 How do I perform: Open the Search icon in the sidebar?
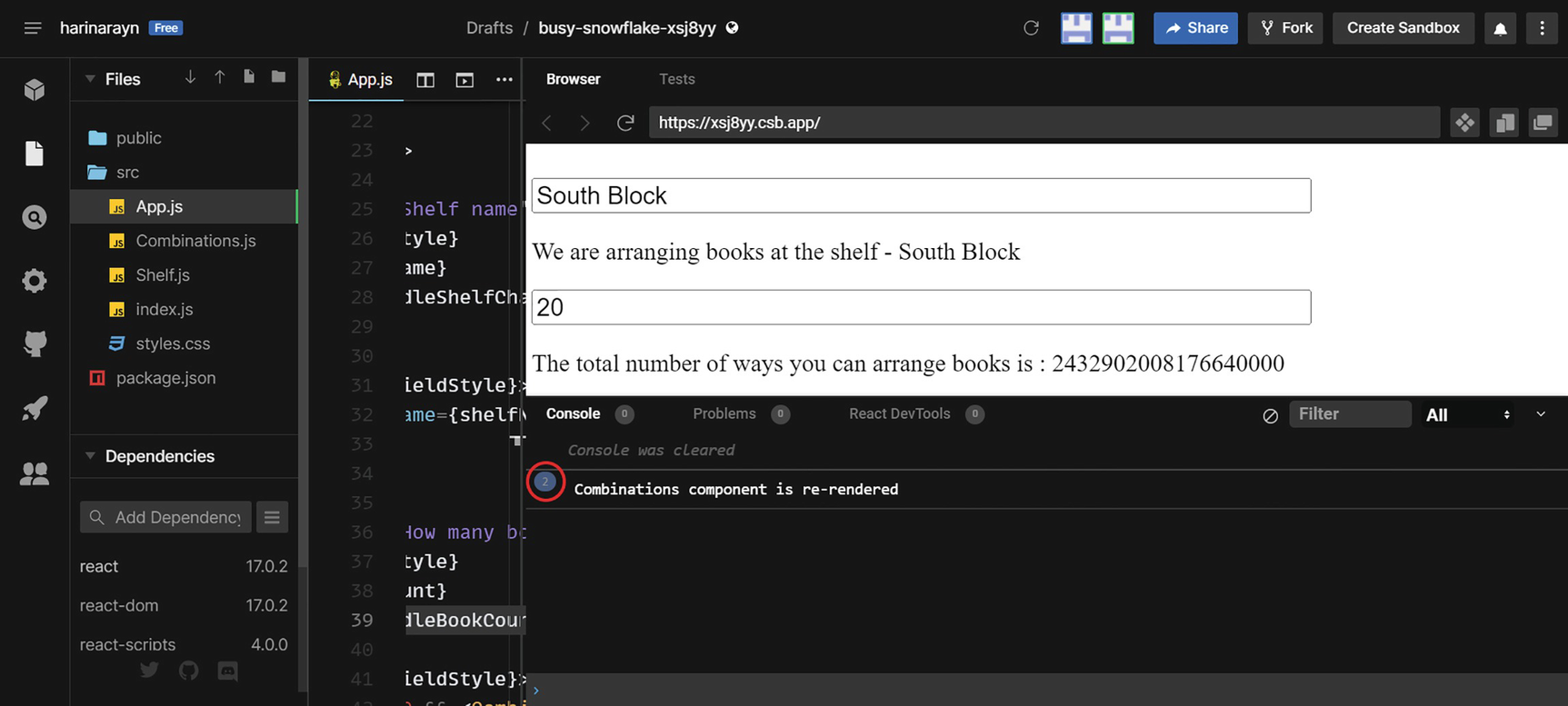coord(35,217)
